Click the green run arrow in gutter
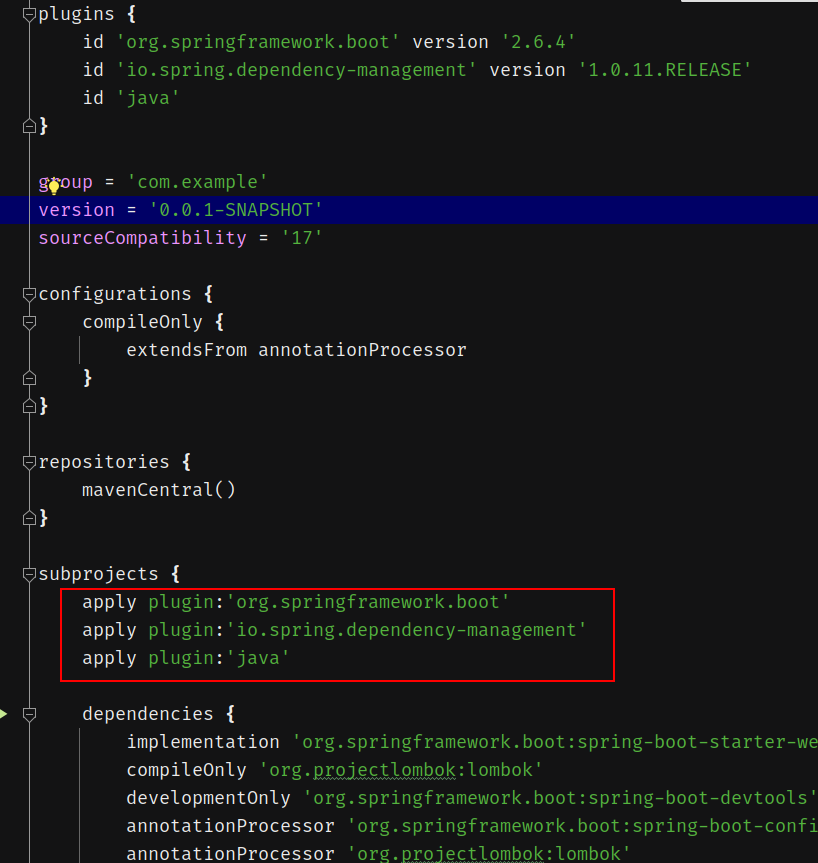Viewport: 818px width, 863px height. click(4, 714)
